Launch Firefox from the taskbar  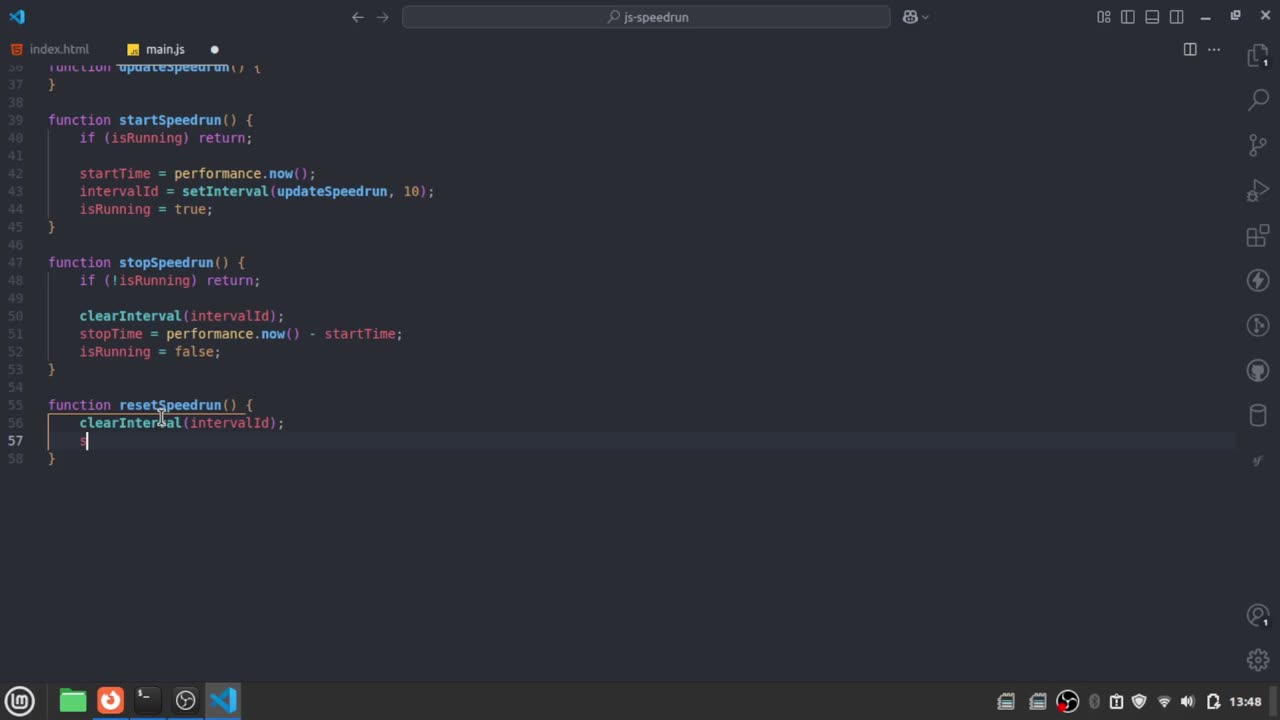click(110, 701)
